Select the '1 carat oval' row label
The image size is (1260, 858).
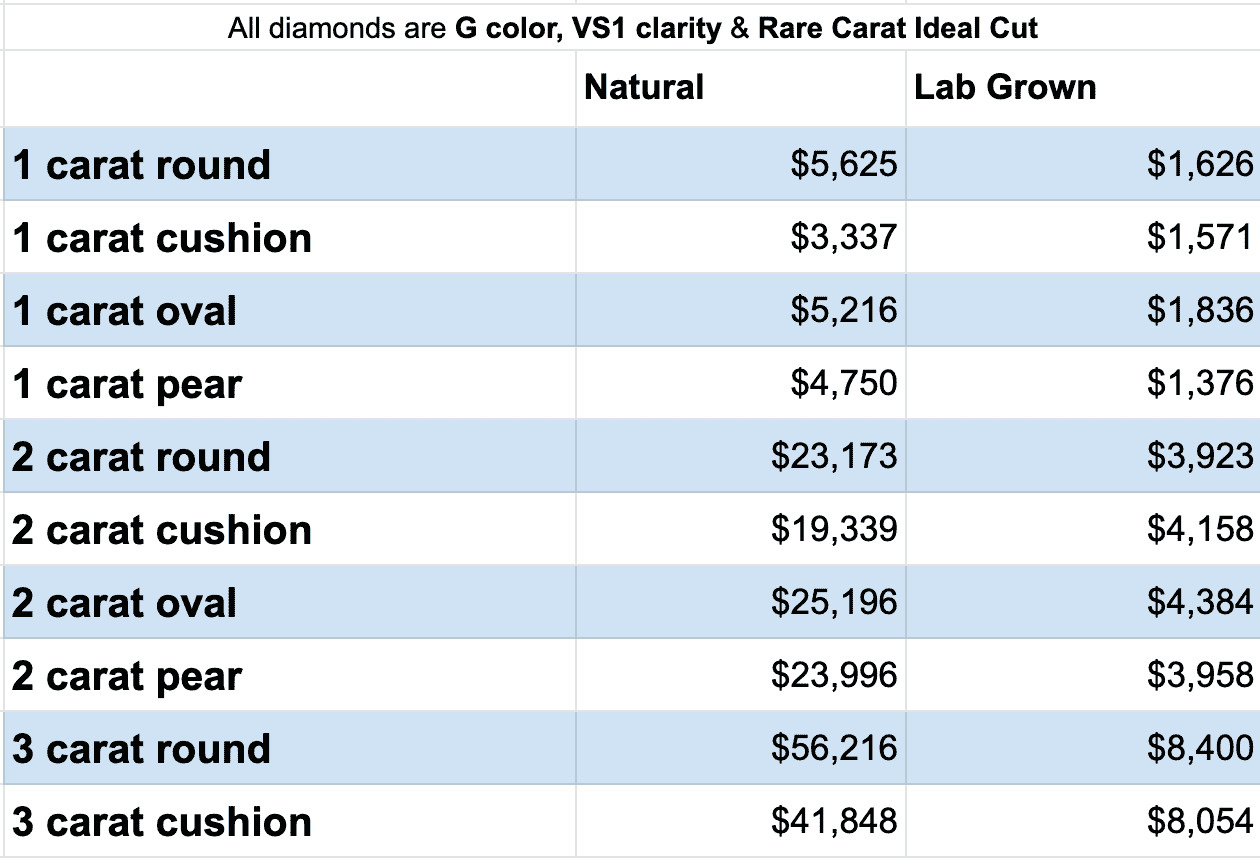[x=125, y=311]
